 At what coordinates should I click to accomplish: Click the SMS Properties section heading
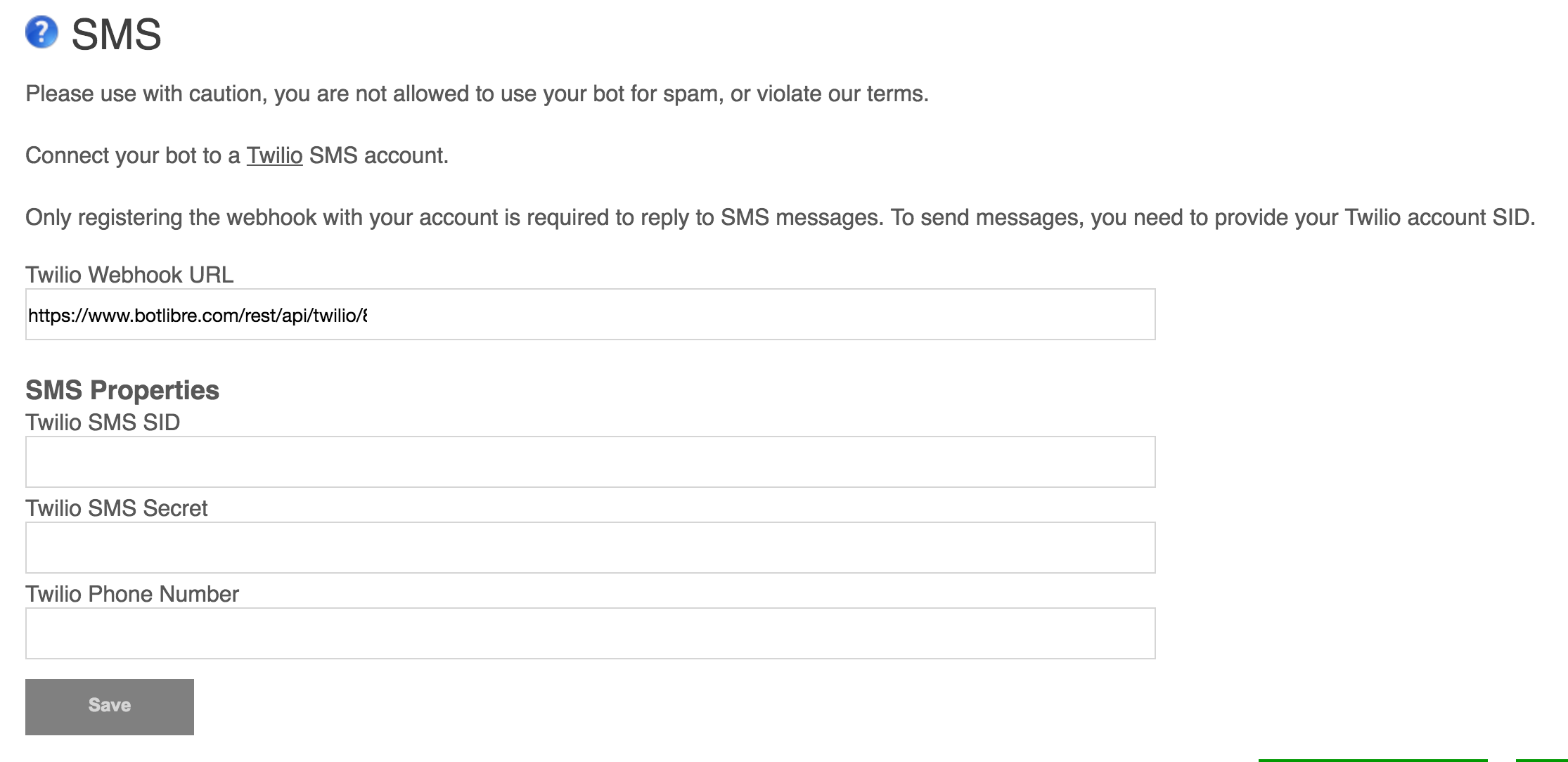tap(122, 390)
